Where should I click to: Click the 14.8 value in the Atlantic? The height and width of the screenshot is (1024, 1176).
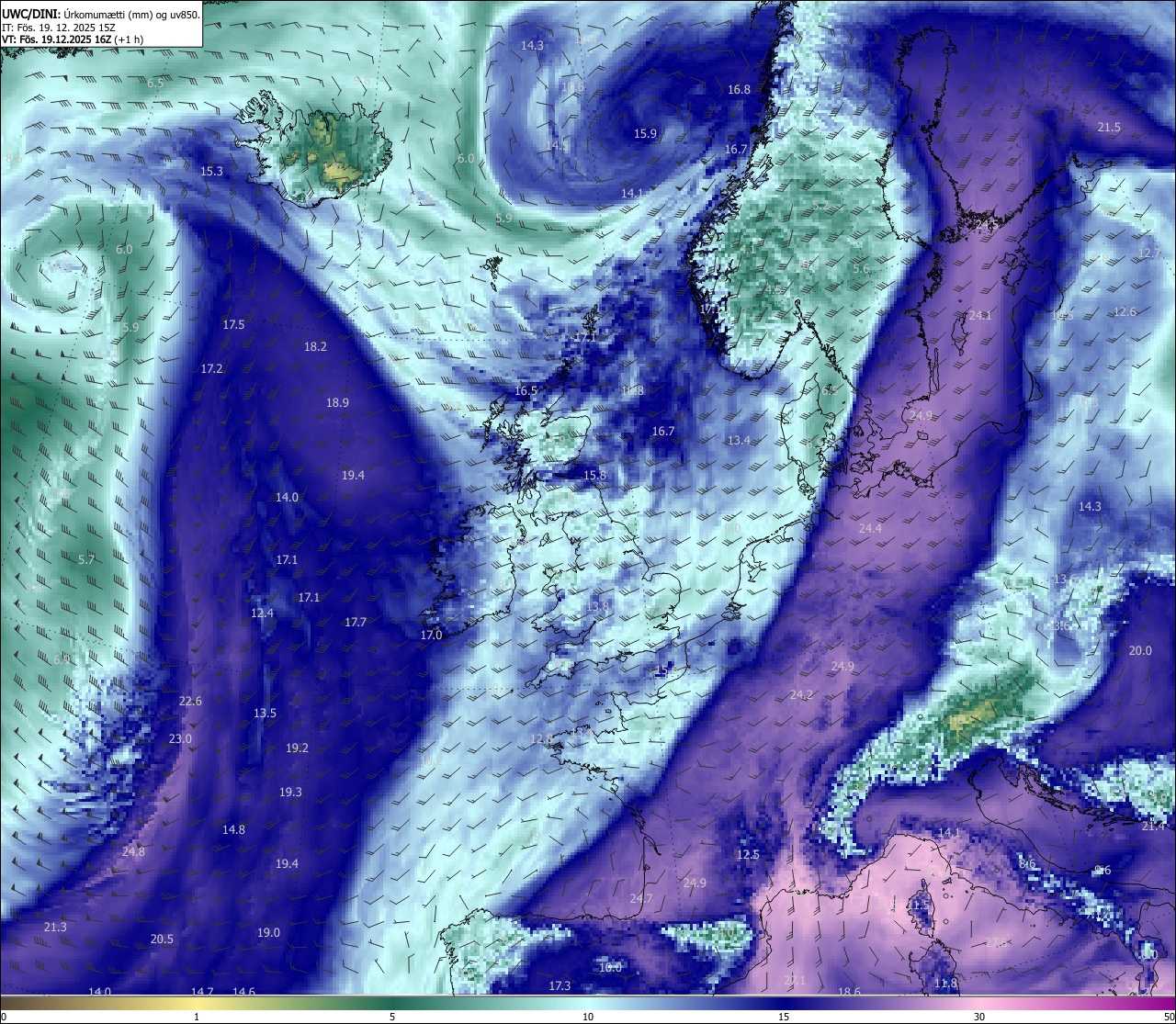[233, 829]
